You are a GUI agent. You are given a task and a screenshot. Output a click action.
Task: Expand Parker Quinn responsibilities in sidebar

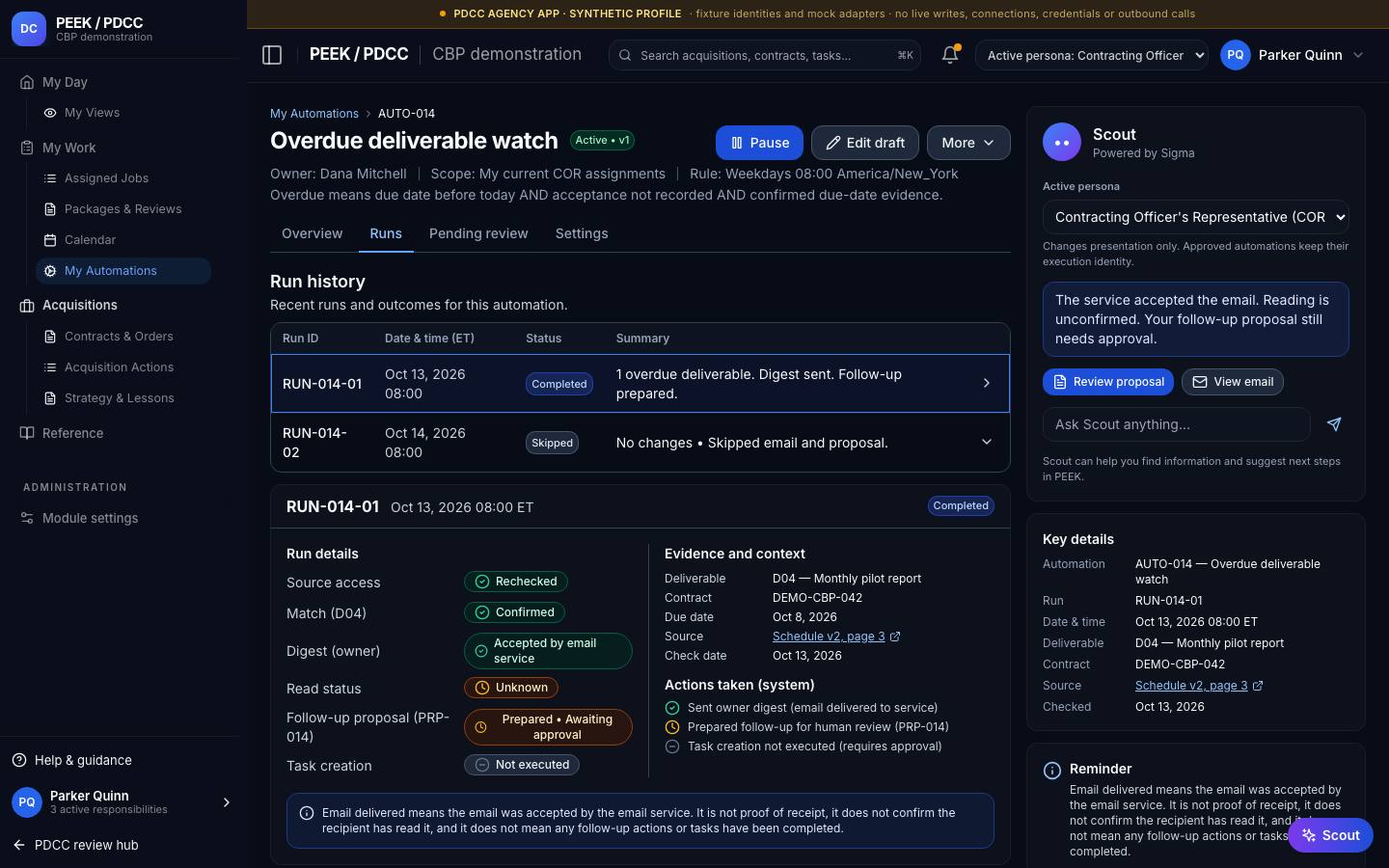click(x=227, y=802)
